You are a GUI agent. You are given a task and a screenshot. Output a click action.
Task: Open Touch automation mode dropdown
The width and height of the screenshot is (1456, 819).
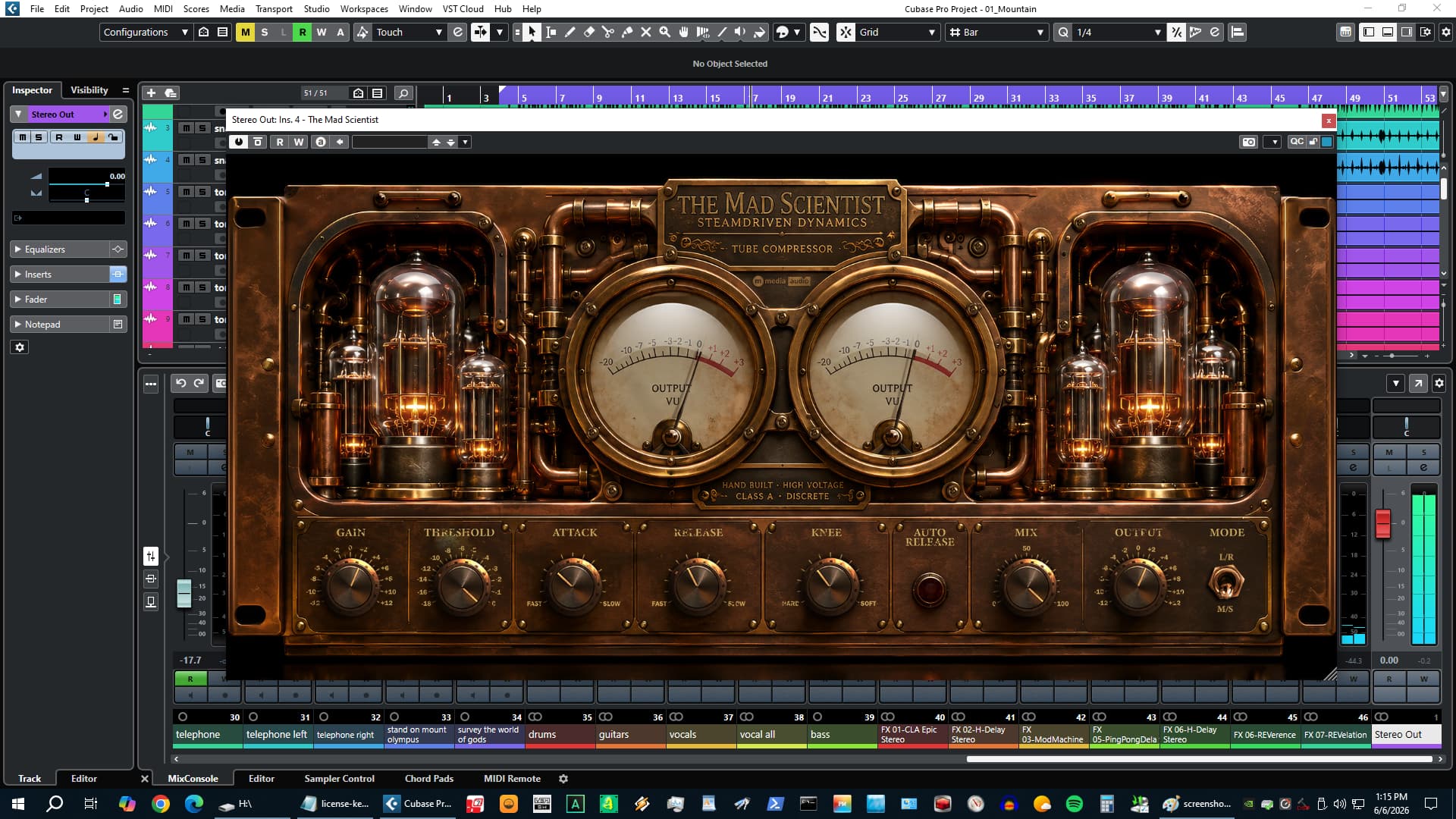(409, 32)
